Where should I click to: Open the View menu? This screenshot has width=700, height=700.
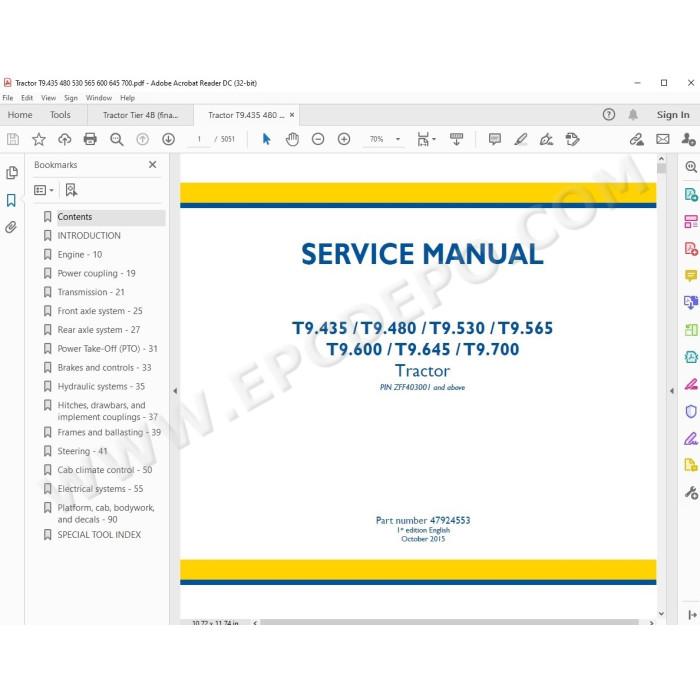coord(48,98)
